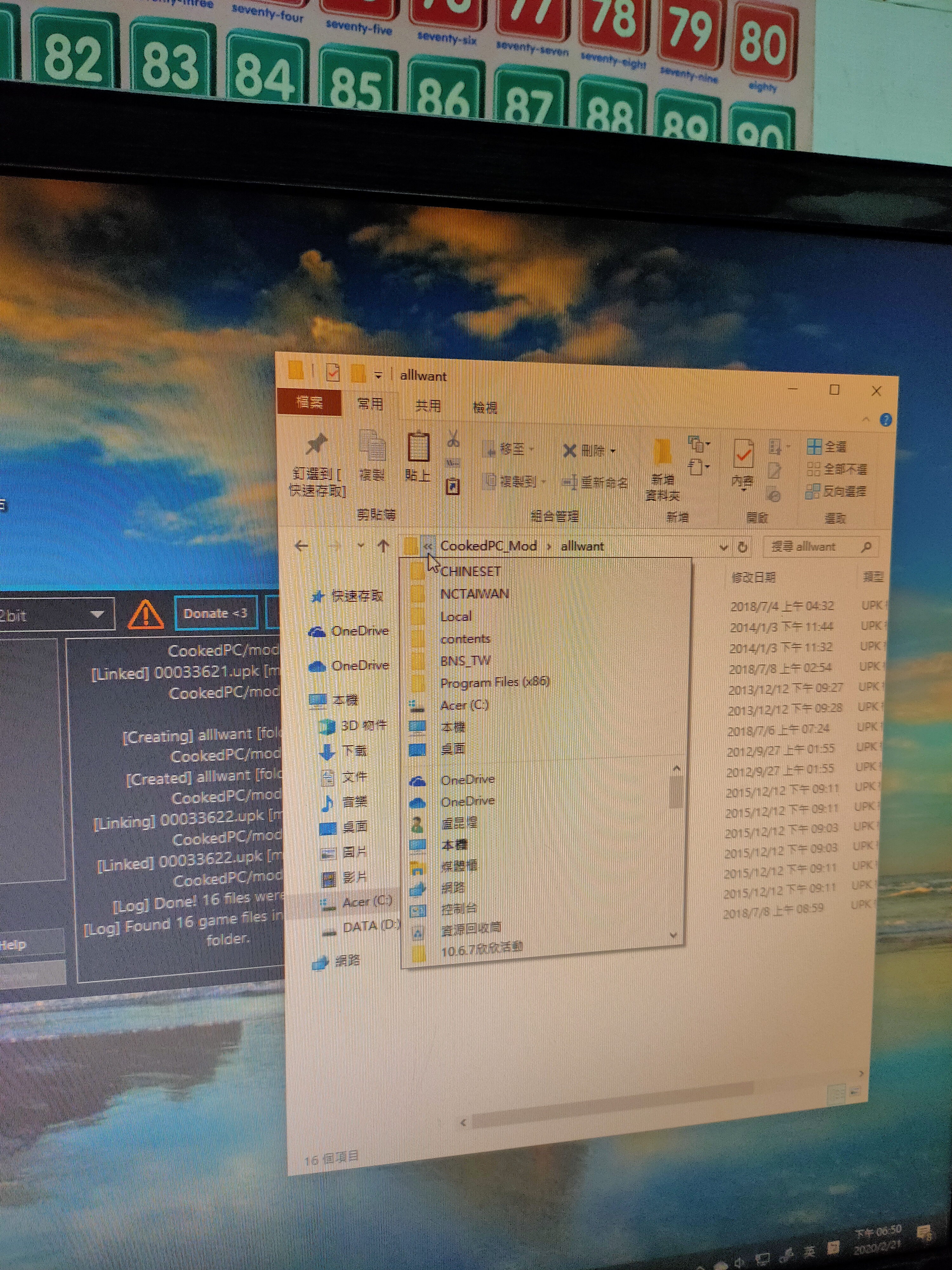This screenshot has height=1270, width=952.
Task: Select Program Files (x86) in dropdown list
Action: (x=494, y=682)
